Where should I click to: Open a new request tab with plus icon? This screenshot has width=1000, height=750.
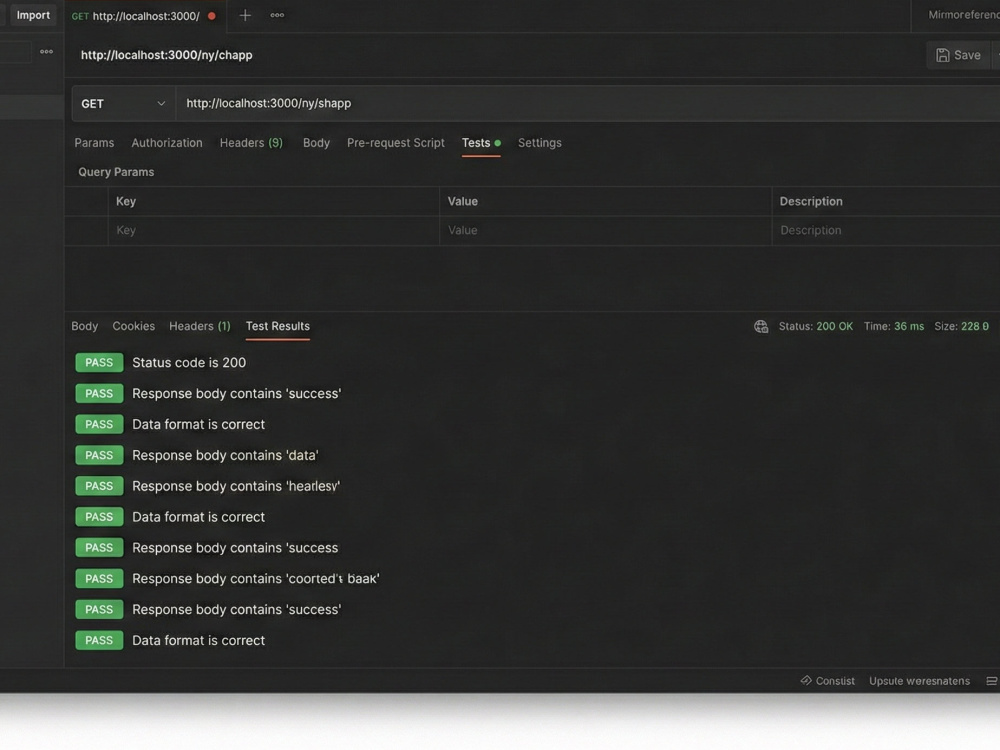(245, 15)
